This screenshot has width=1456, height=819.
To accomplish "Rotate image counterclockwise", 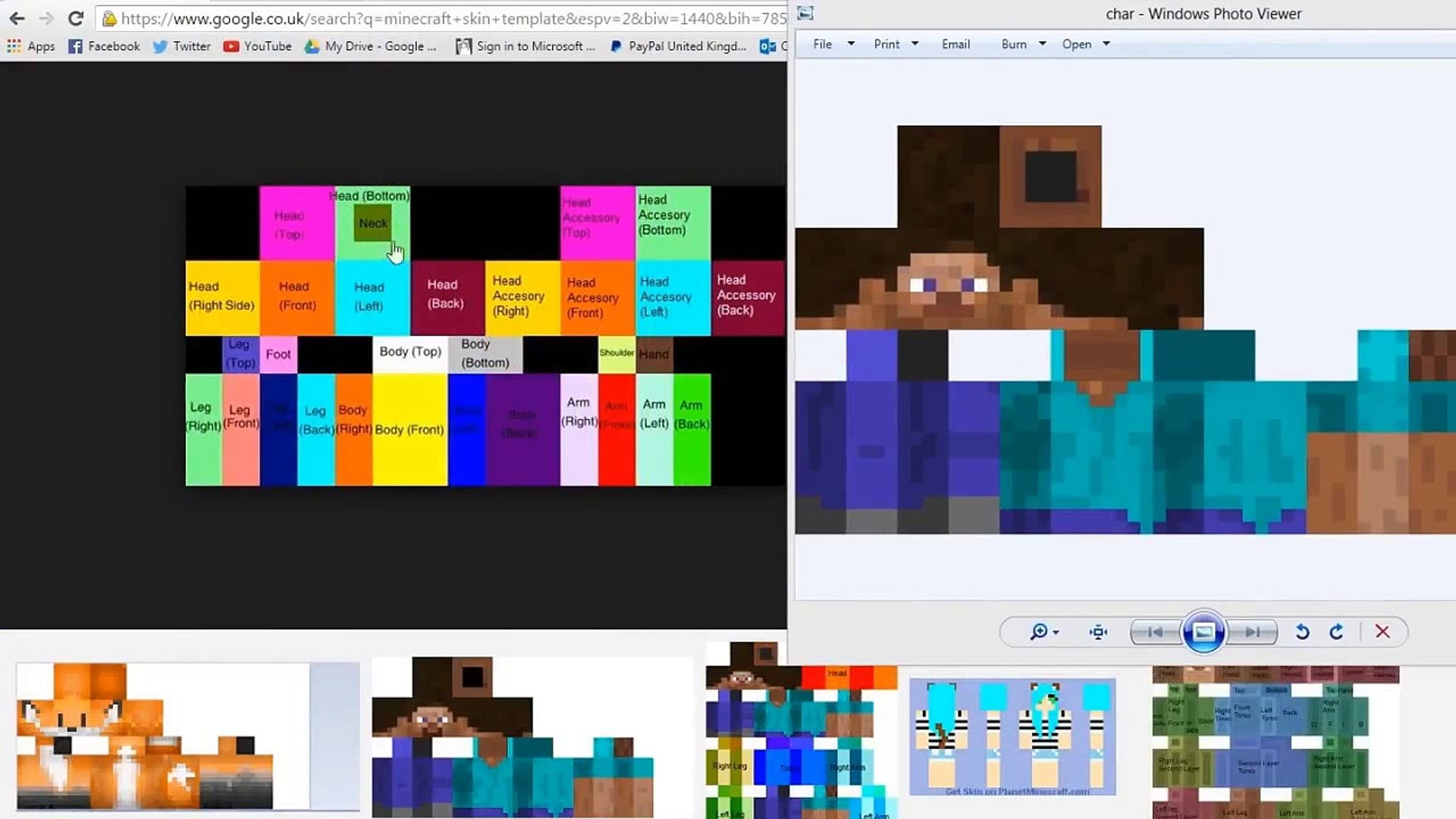I will (1302, 632).
